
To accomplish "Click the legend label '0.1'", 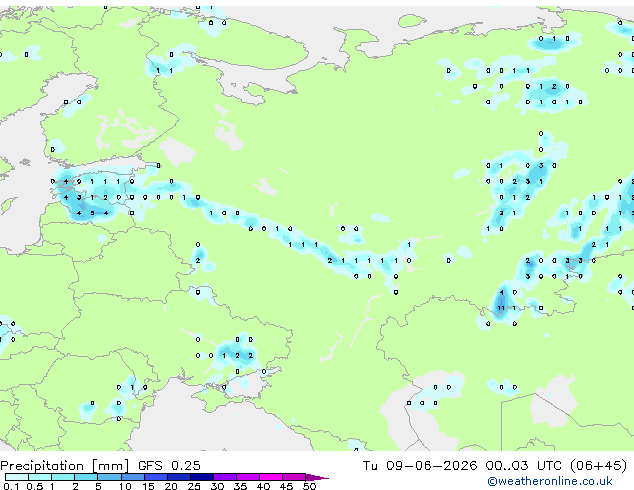I will click(11, 486).
